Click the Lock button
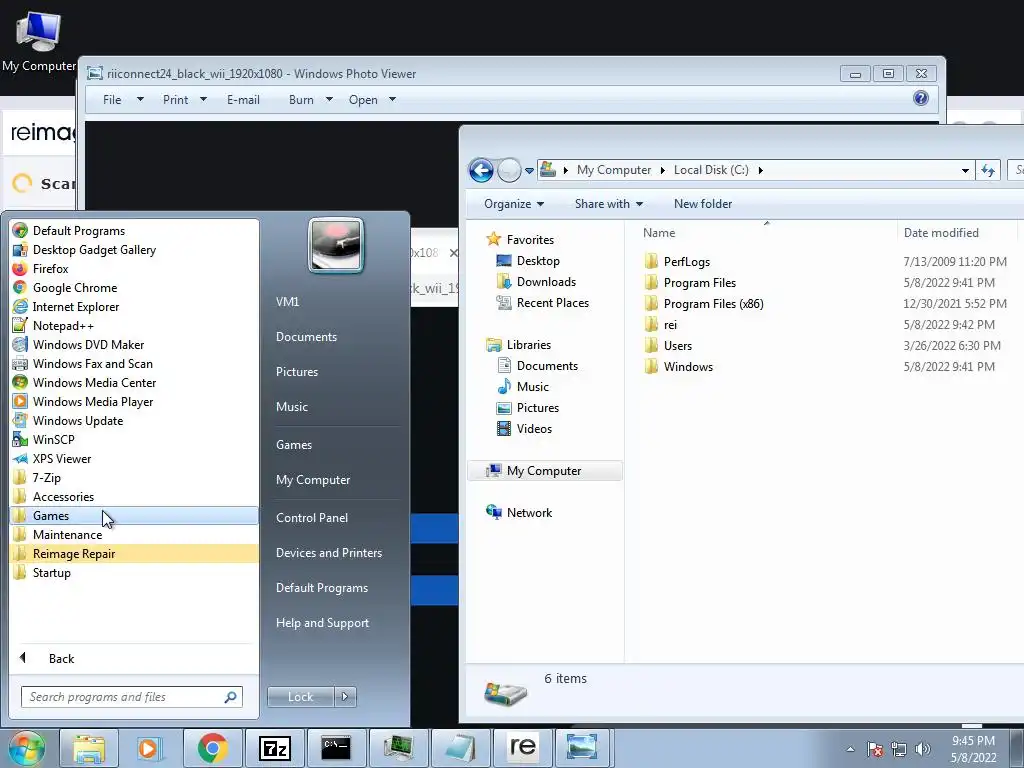Viewport: 1024px width, 768px height. click(x=300, y=697)
